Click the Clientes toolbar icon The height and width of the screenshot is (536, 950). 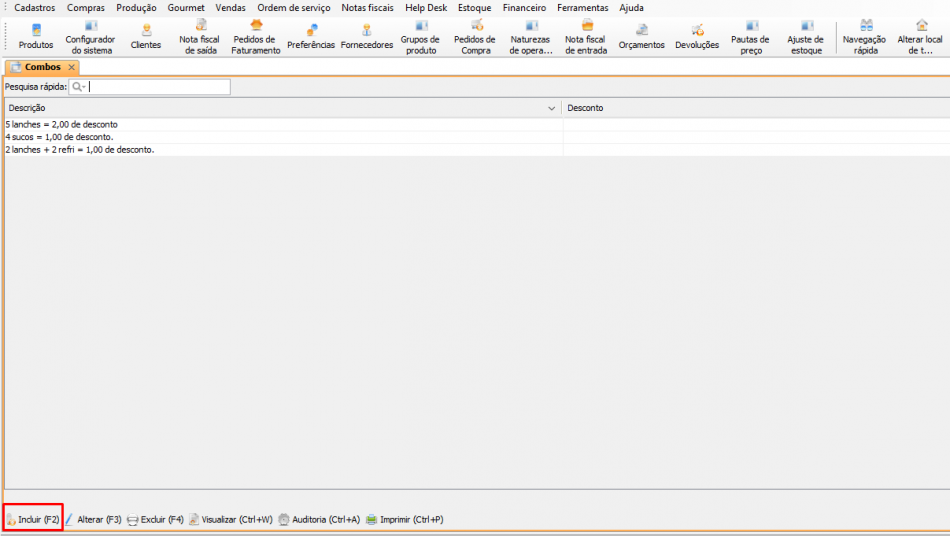click(146, 36)
